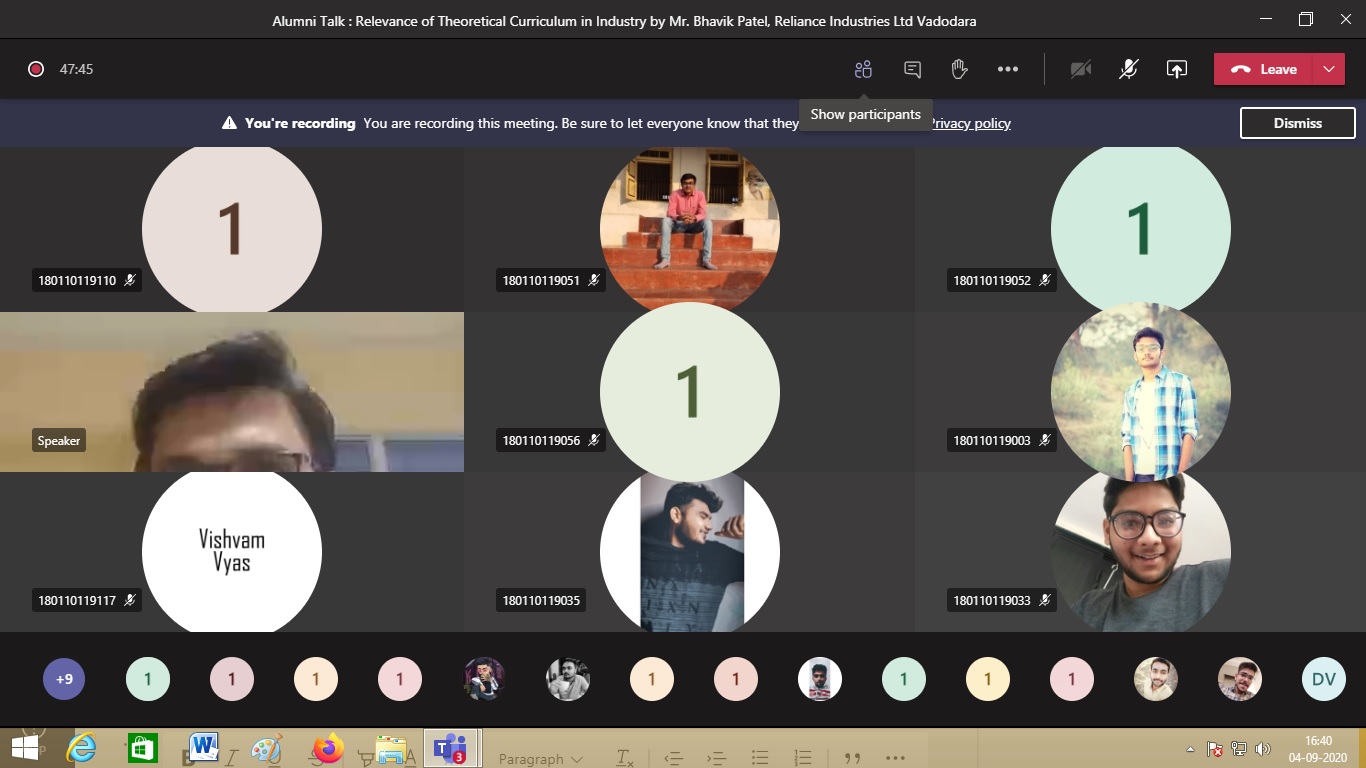The width and height of the screenshot is (1366, 768).
Task: Click the Leave meeting button
Action: [1265, 69]
